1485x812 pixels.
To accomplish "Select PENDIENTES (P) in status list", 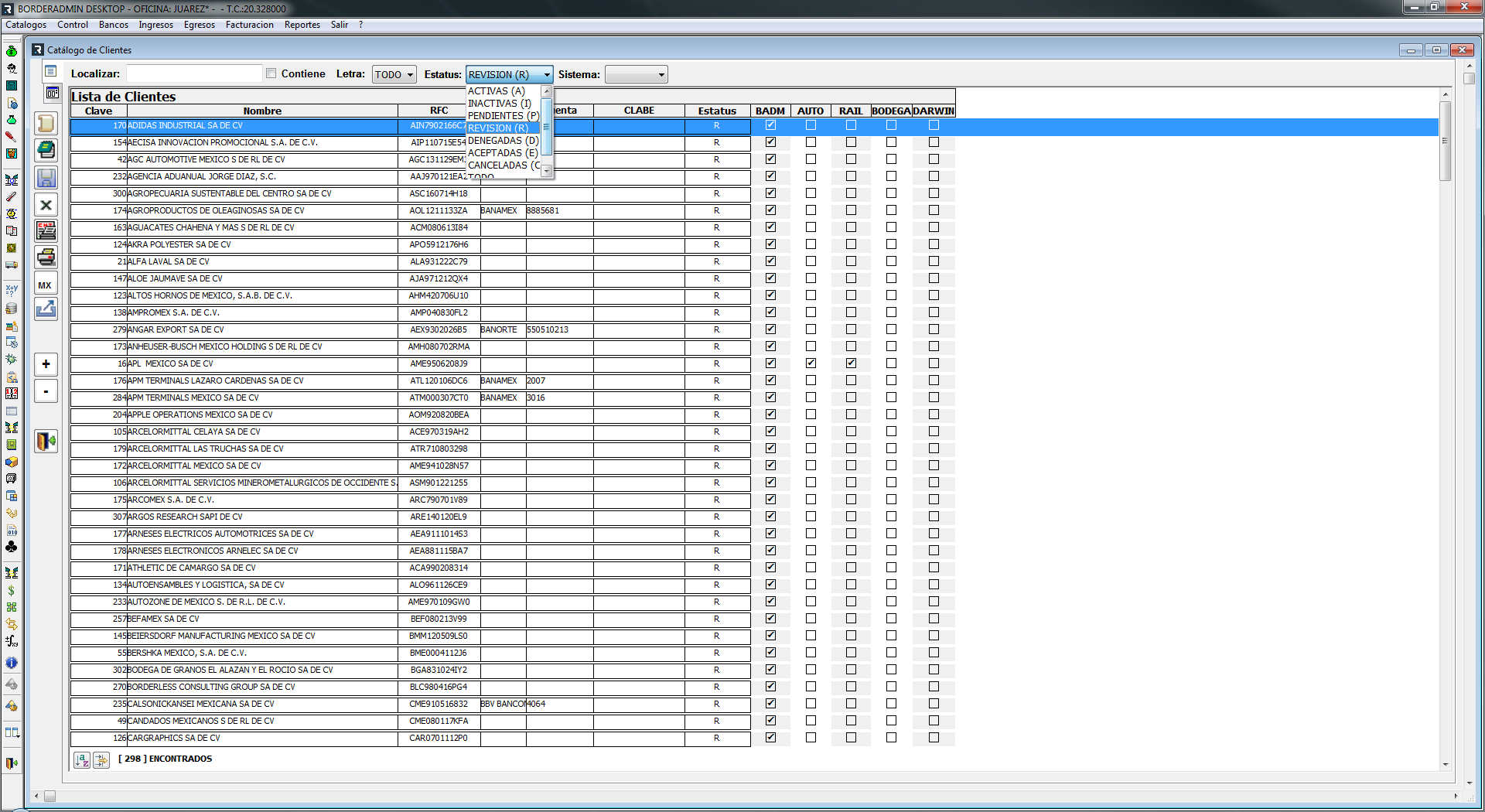I will (504, 116).
